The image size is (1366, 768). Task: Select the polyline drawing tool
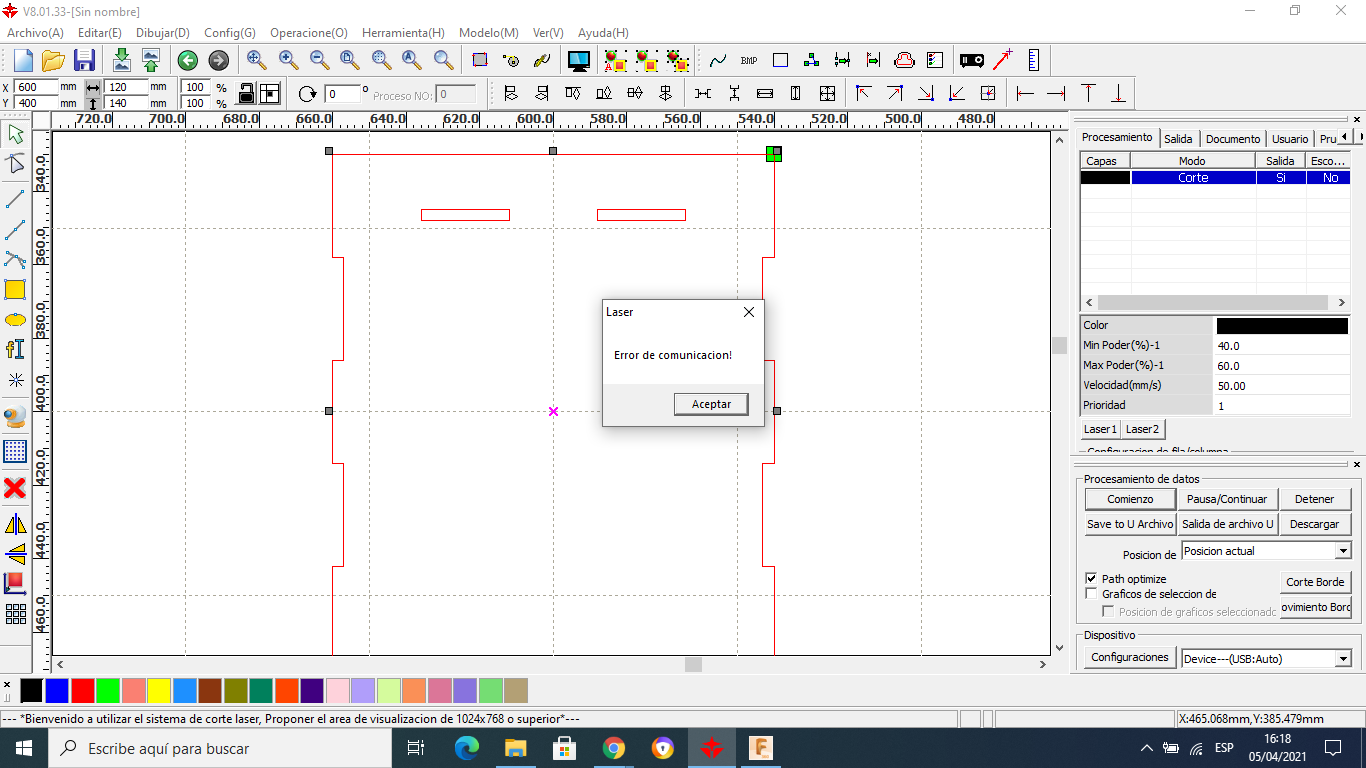(x=15, y=229)
